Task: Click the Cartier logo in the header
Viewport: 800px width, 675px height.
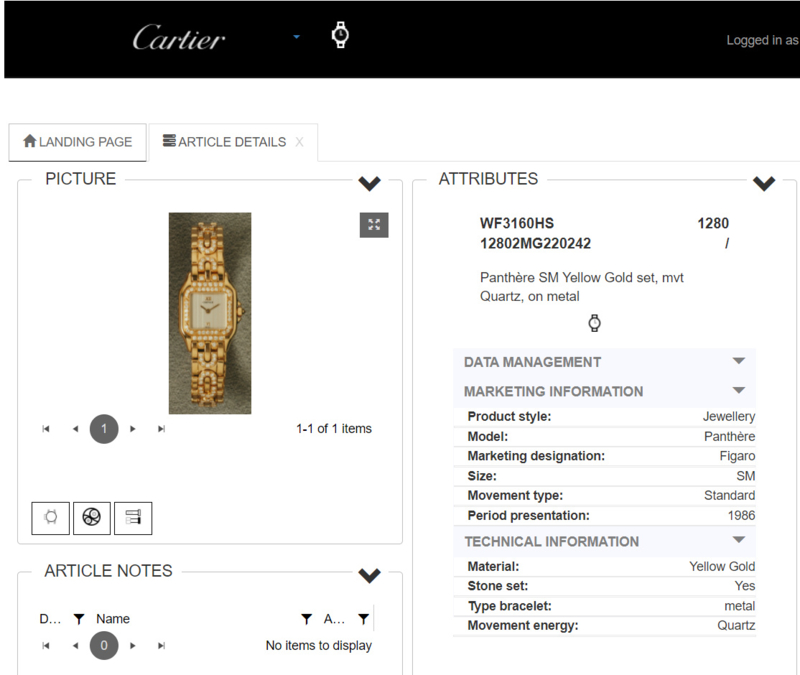Action: coord(179,38)
